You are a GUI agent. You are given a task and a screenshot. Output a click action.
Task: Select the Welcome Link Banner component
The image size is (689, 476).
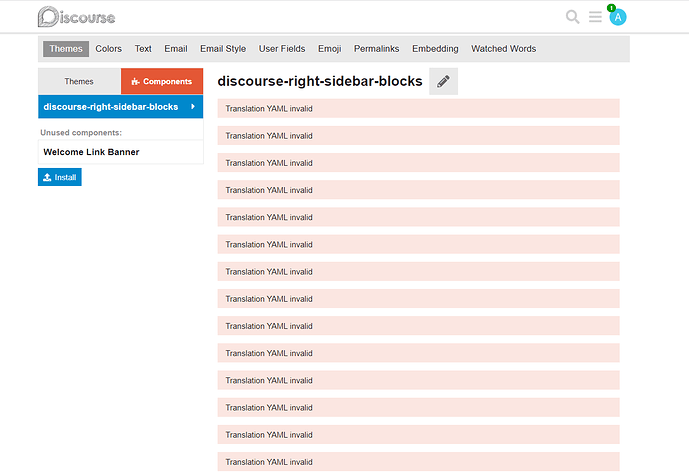pyautogui.click(x=120, y=152)
